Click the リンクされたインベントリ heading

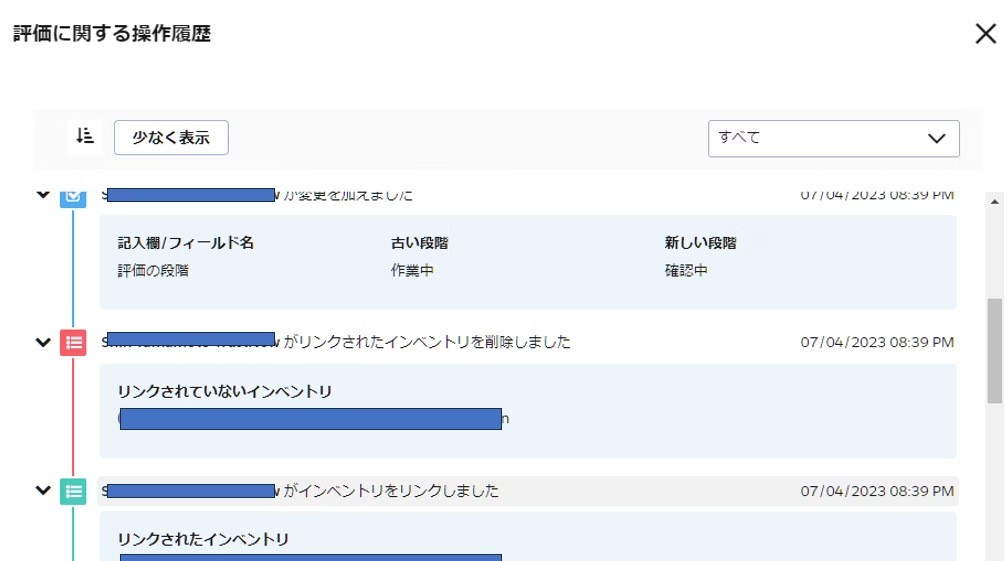point(203,540)
